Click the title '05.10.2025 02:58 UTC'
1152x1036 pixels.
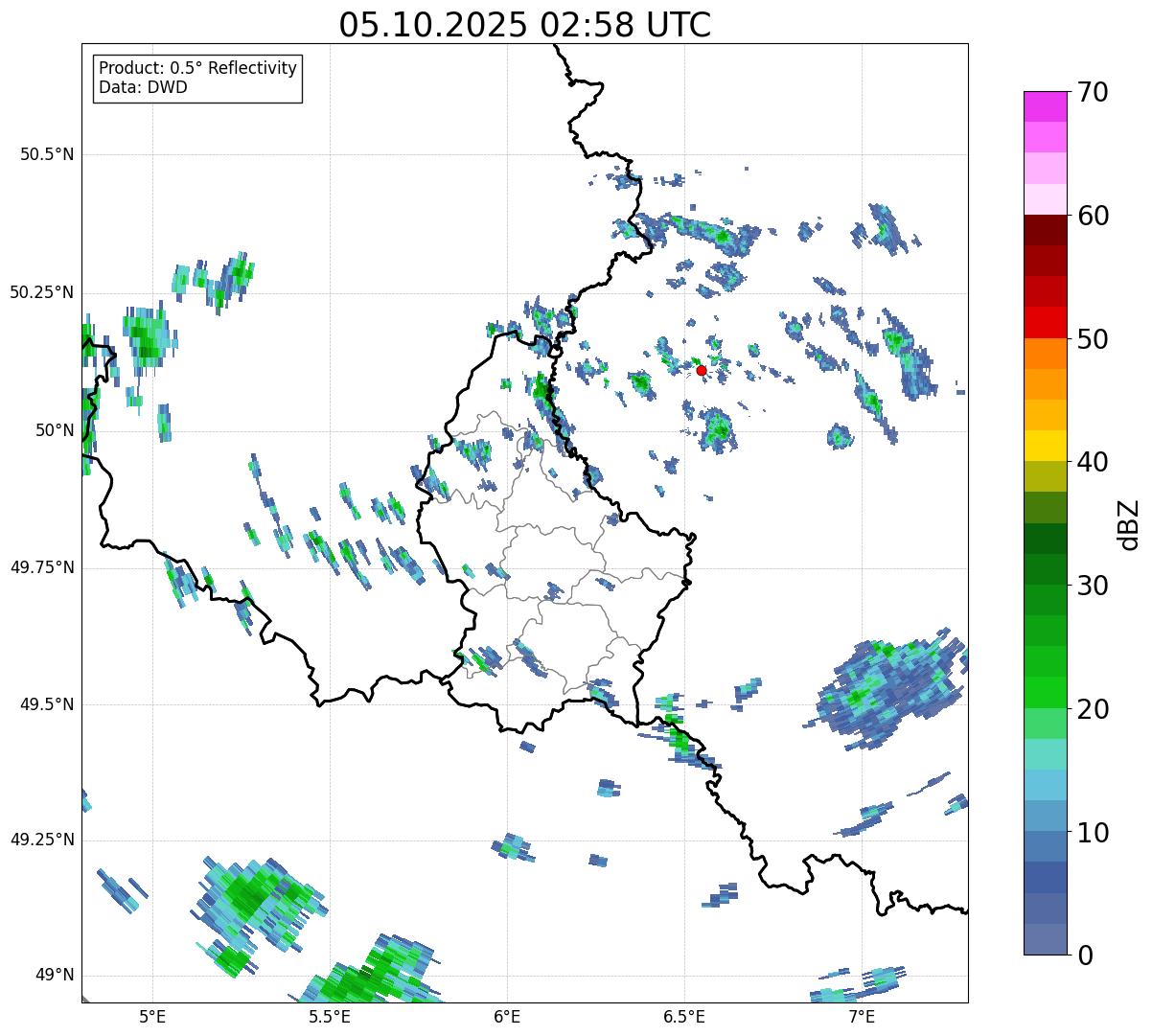[525, 25]
